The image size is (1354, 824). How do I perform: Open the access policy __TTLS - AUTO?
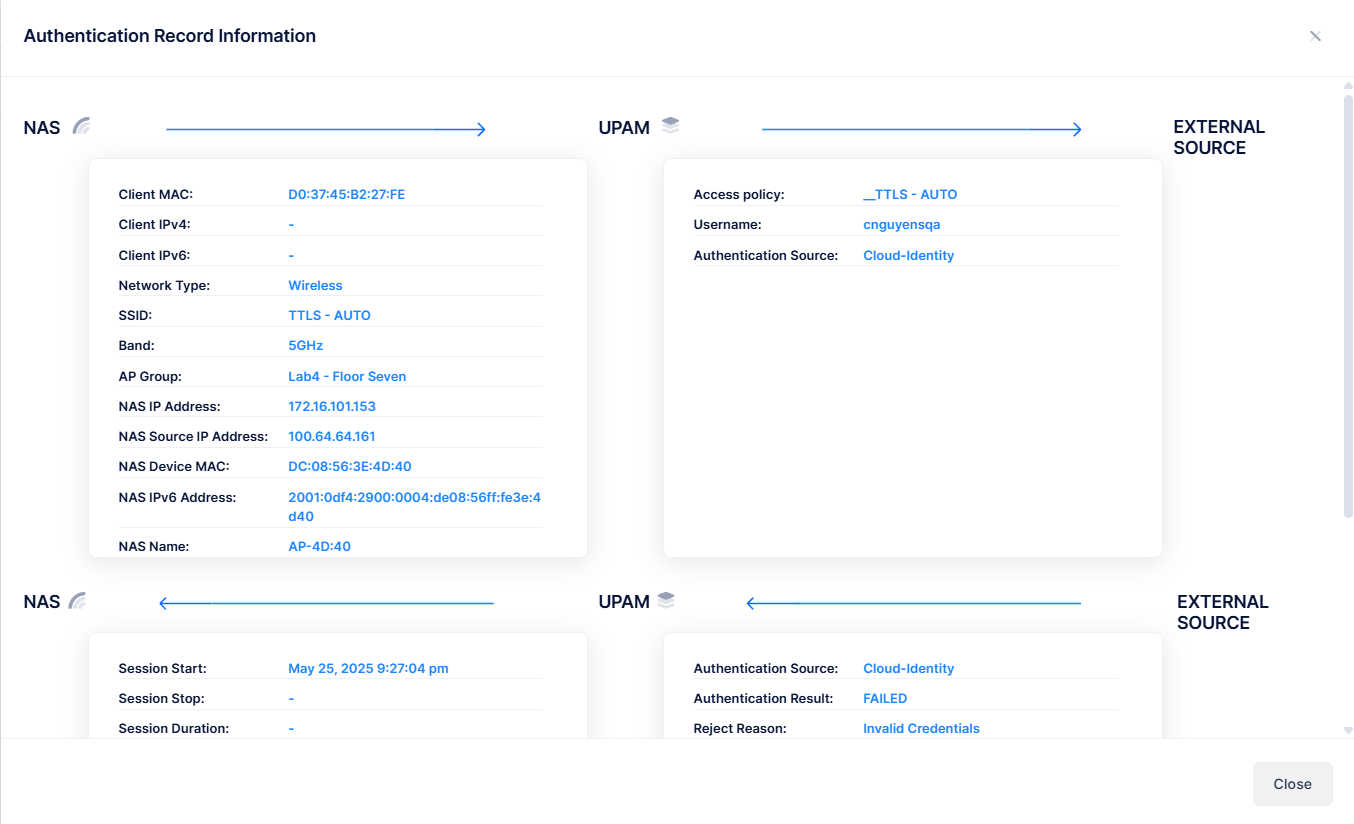point(910,194)
